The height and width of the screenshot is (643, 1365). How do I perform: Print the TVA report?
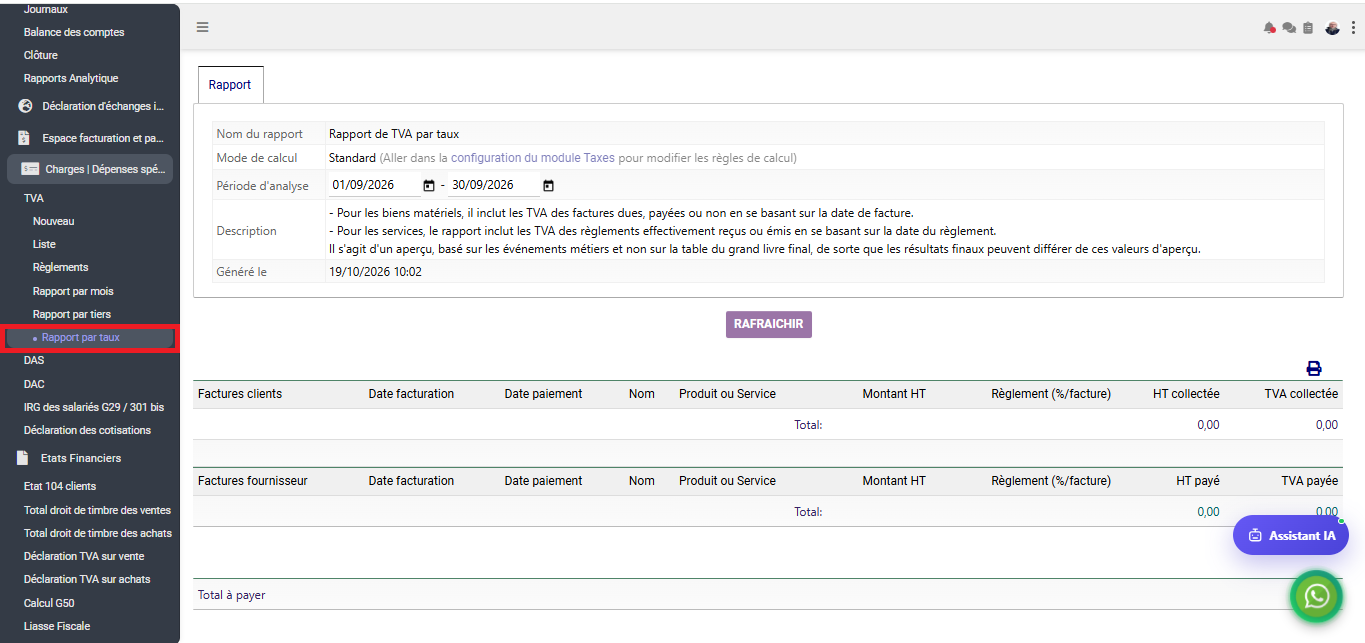click(x=1314, y=368)
